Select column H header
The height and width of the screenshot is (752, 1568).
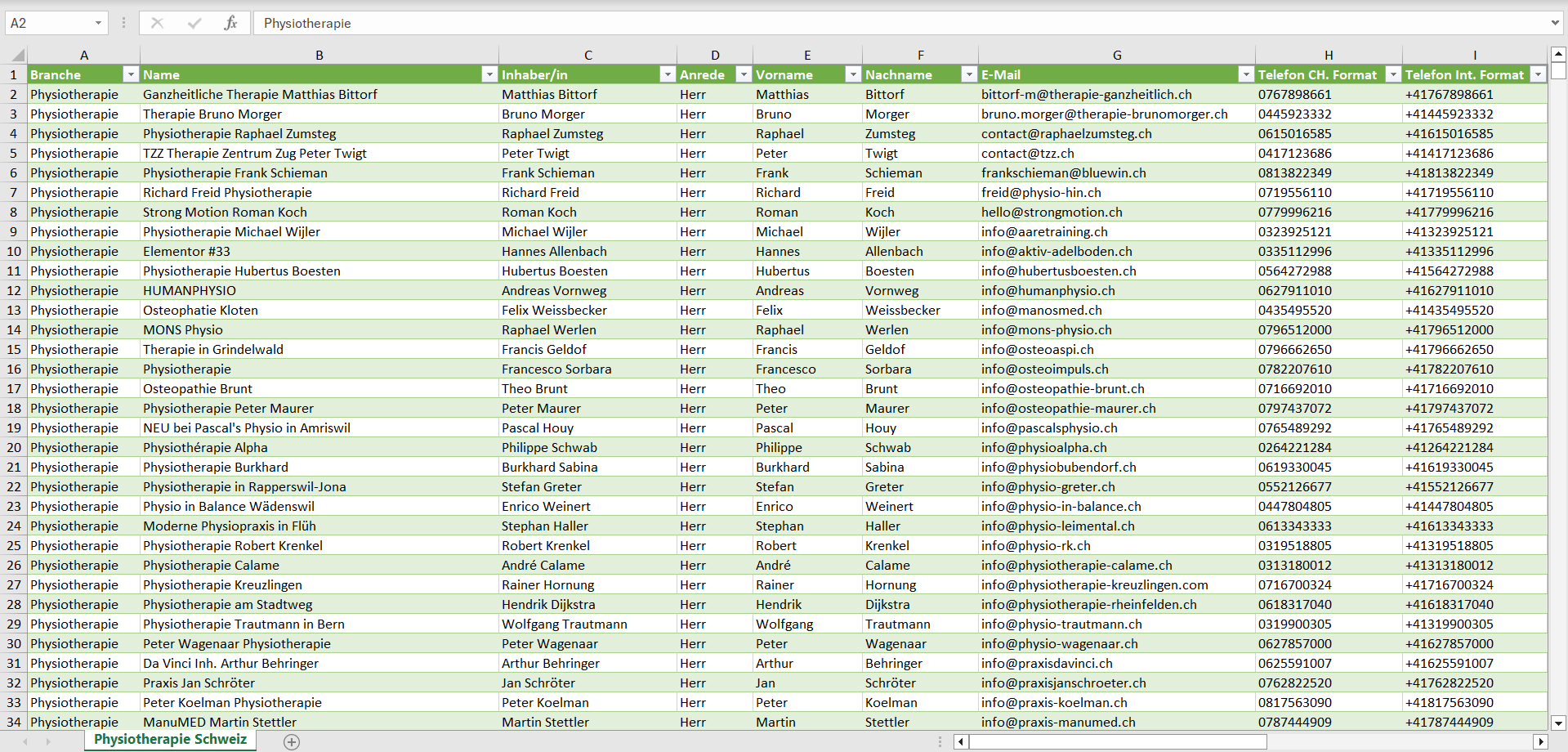(x=1329, y=56)
